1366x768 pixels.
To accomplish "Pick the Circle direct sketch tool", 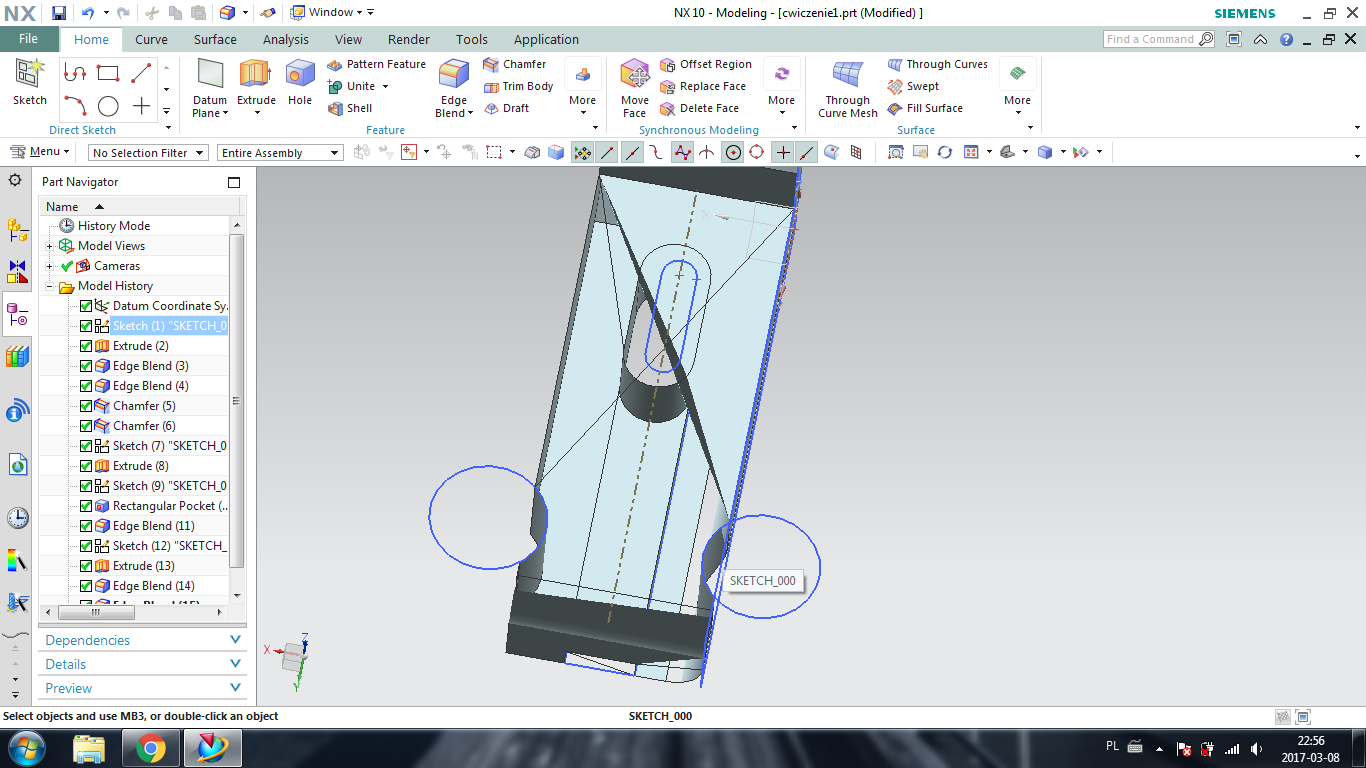I will point(108,106).
